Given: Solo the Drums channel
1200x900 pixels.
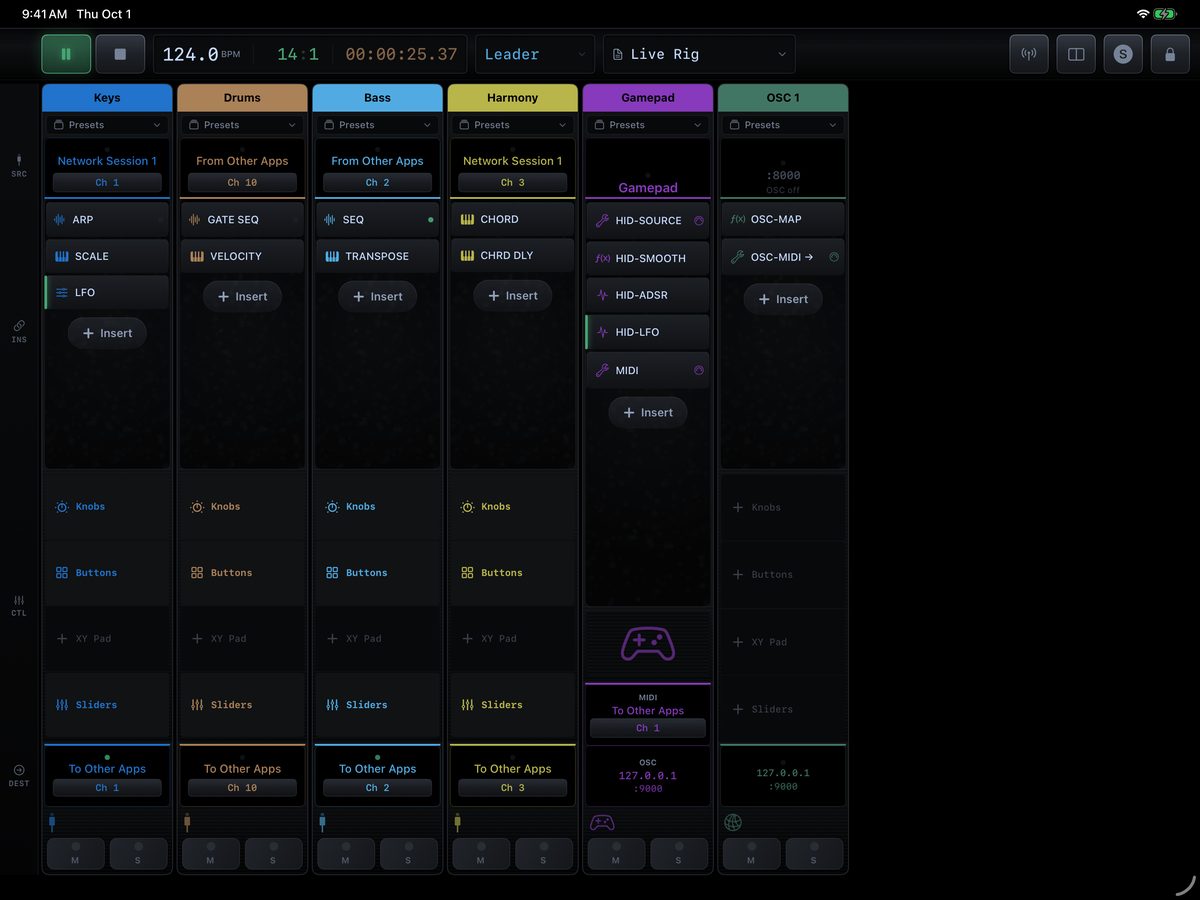Looking at the screenshot, I should pos(273,854).
